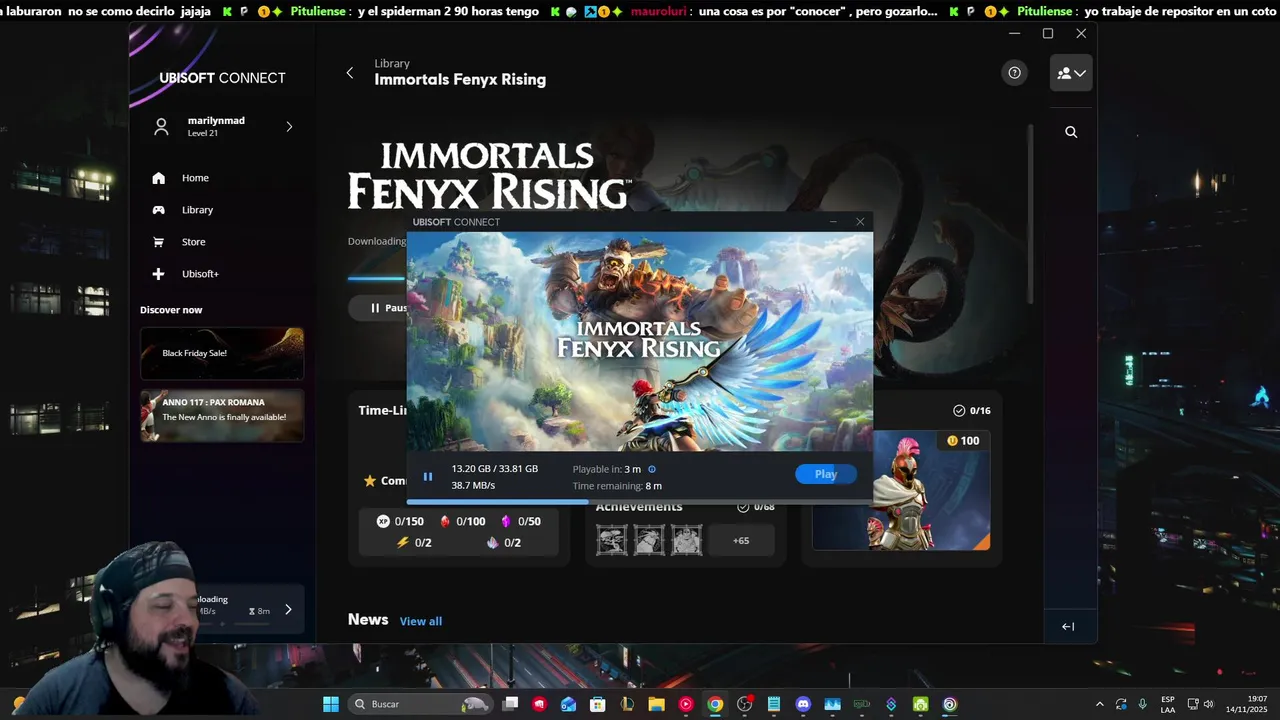Open File Explorer from the taskbar
Image resolution: width=1280 pixels, height=720 pixels.
[657, 704]
